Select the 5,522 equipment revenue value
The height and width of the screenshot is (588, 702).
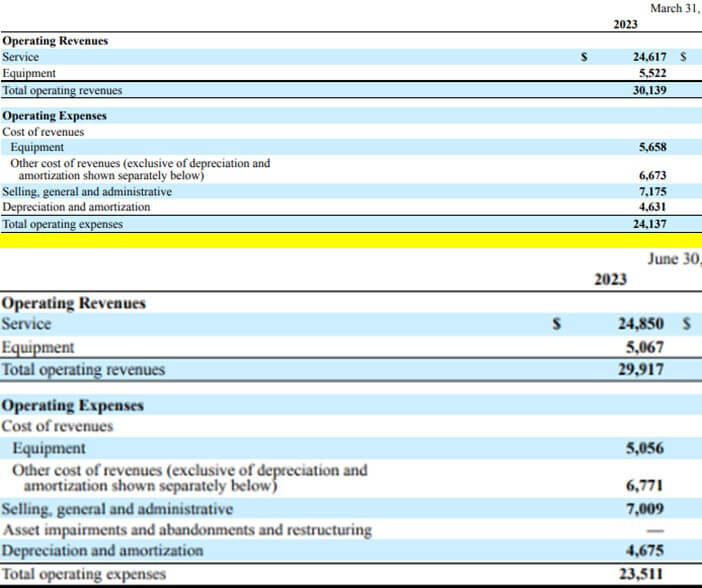(653, 73)
